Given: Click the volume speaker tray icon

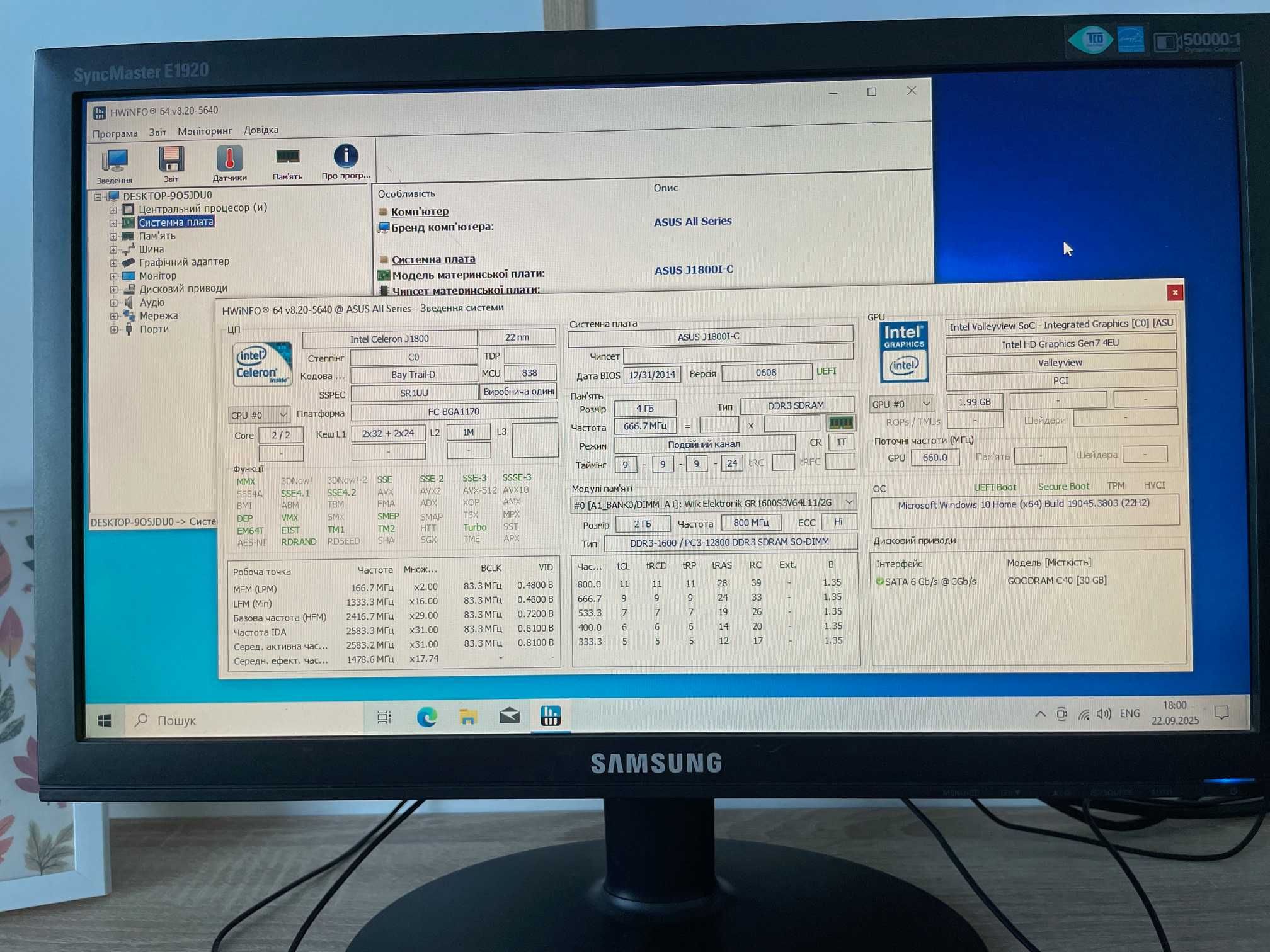Looking at the screenshot, I should point(1103,714).
